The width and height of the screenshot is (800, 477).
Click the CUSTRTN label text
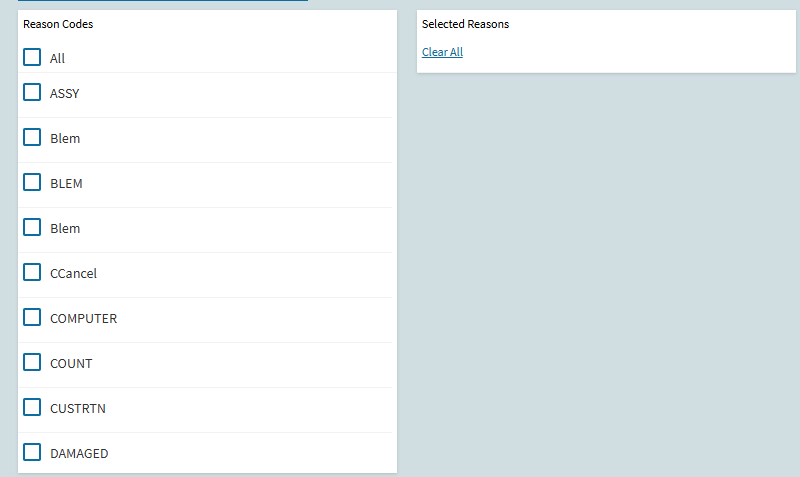point(78,409)
